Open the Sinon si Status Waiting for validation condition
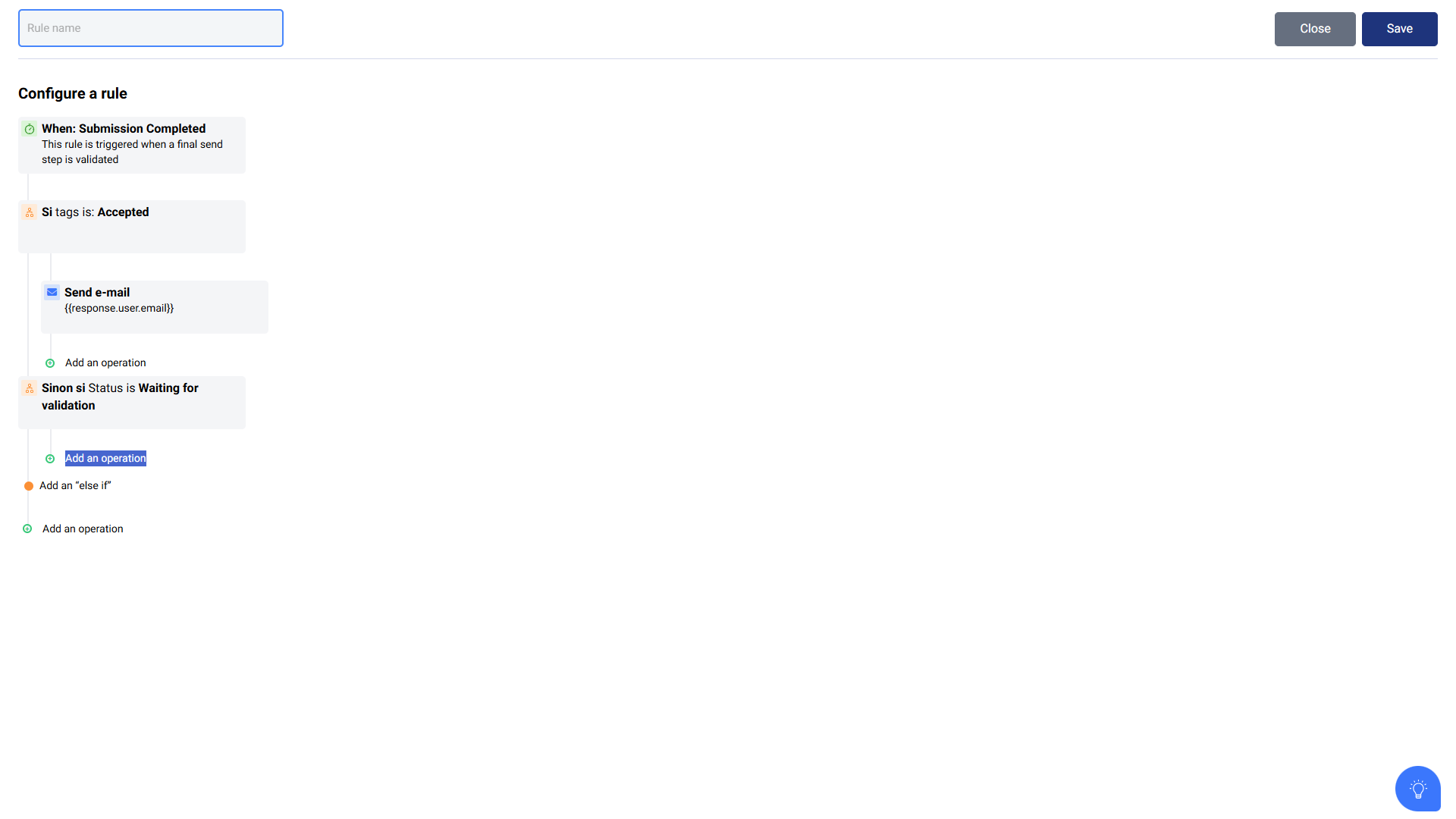Viewport: 1456px width, 819px height. pyautogui.click(x=132, y=403)
